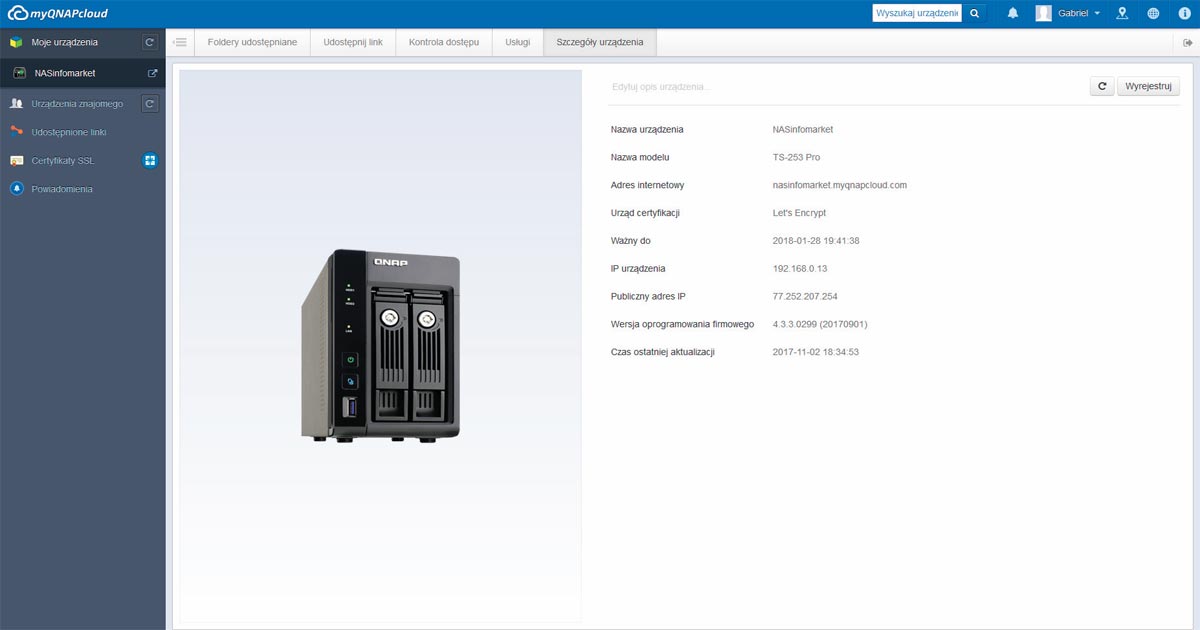The height and width of the screenshot is (630, 1200).
Task: Select Moje urządzenia in sidebar
Action: 65,42
